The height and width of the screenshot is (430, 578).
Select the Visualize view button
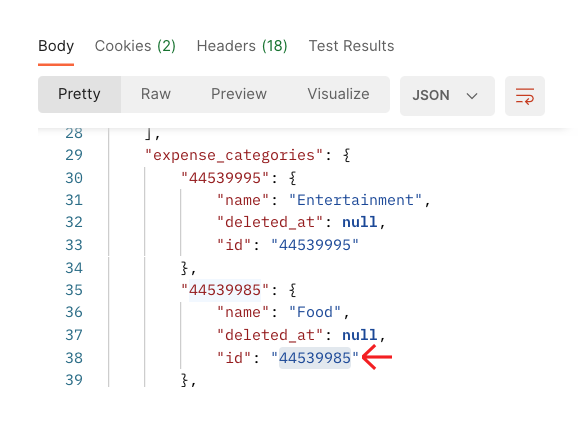pos(338,94)
